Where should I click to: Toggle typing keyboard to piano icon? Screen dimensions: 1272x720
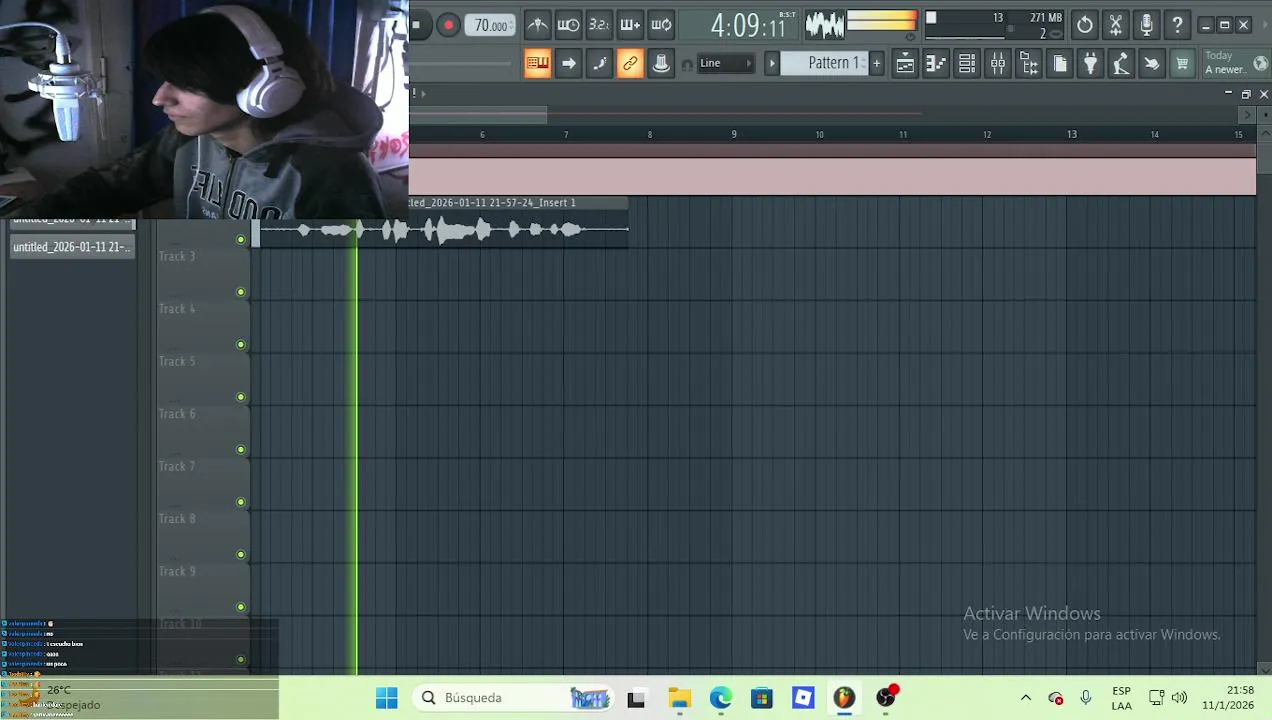click(x=537, y=64)
